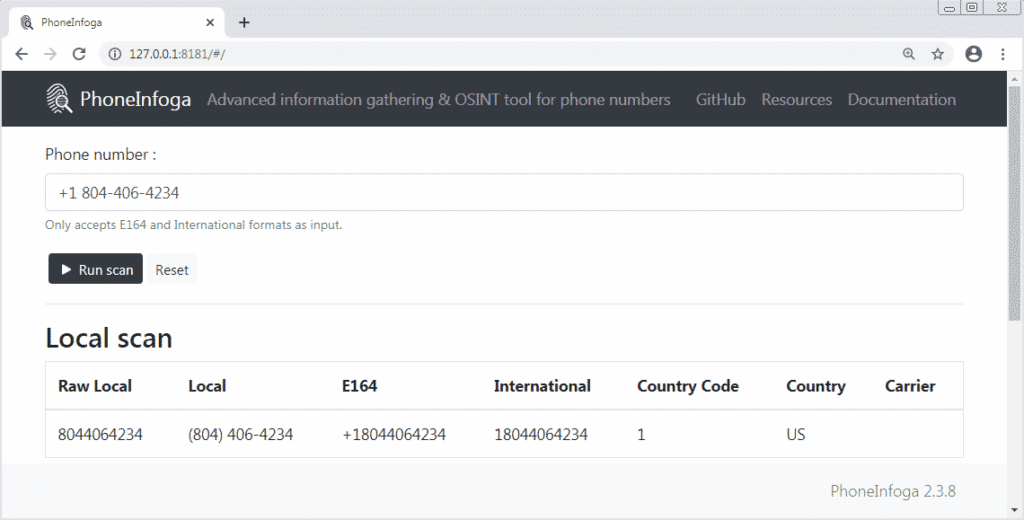Minimize the browser window
Viewport: 1024px width, 520px height.
point(949,8)
